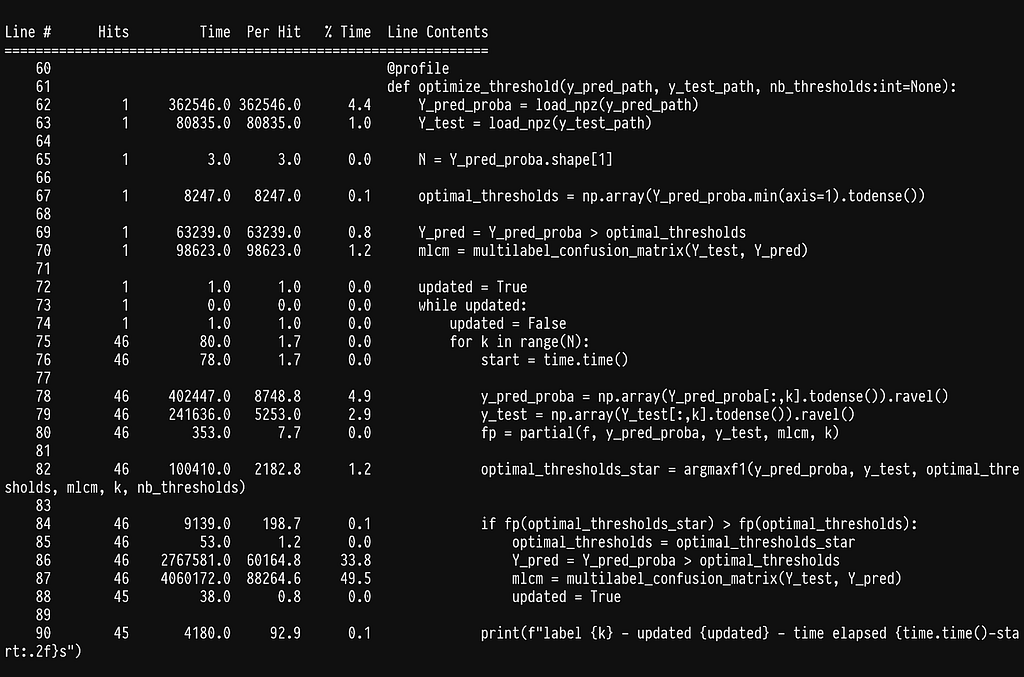
Task: Click the optimize_threshold function definition line
Action: 672,87
